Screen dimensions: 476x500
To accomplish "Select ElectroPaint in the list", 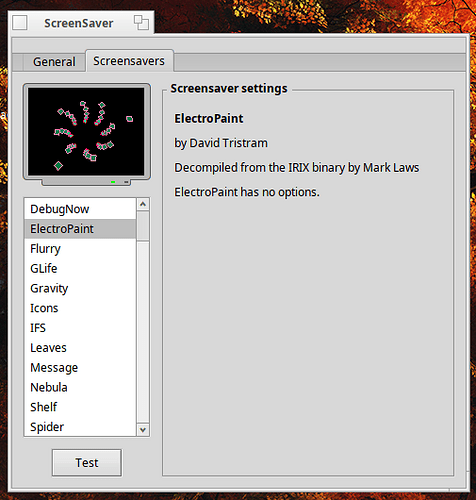I will click(x=80, y=229).
